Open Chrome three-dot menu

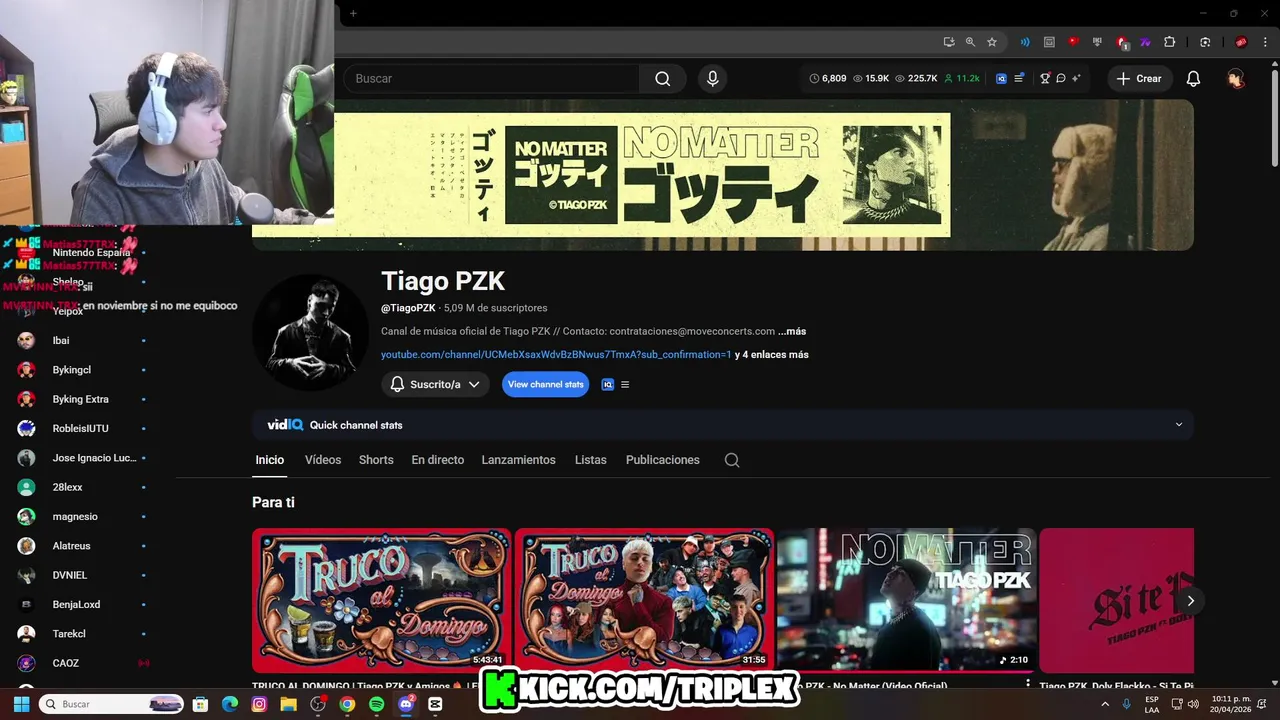tap(1266, 42)
